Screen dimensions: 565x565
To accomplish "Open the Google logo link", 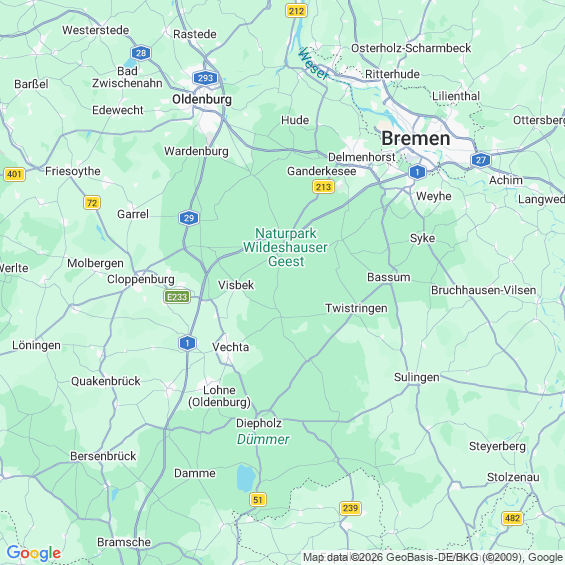I will click(34, 553).
